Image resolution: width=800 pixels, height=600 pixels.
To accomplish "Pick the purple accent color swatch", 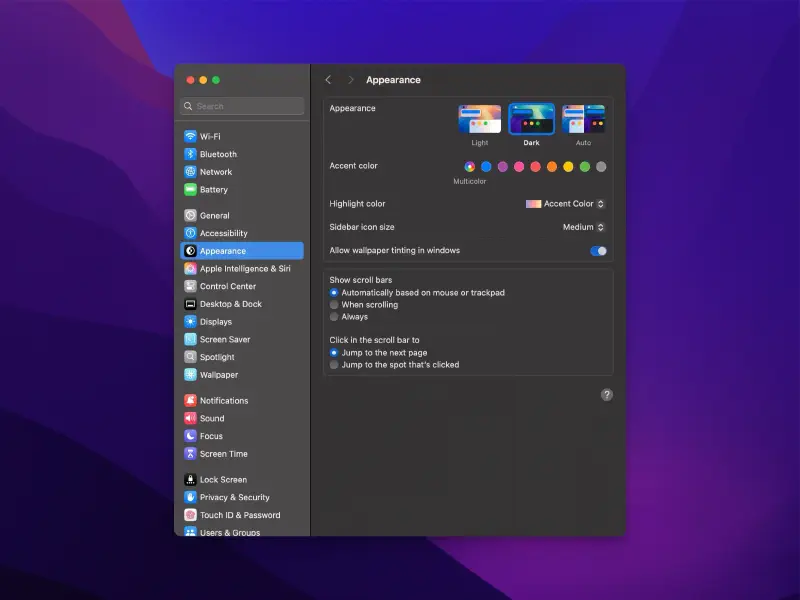I will 502,167.
